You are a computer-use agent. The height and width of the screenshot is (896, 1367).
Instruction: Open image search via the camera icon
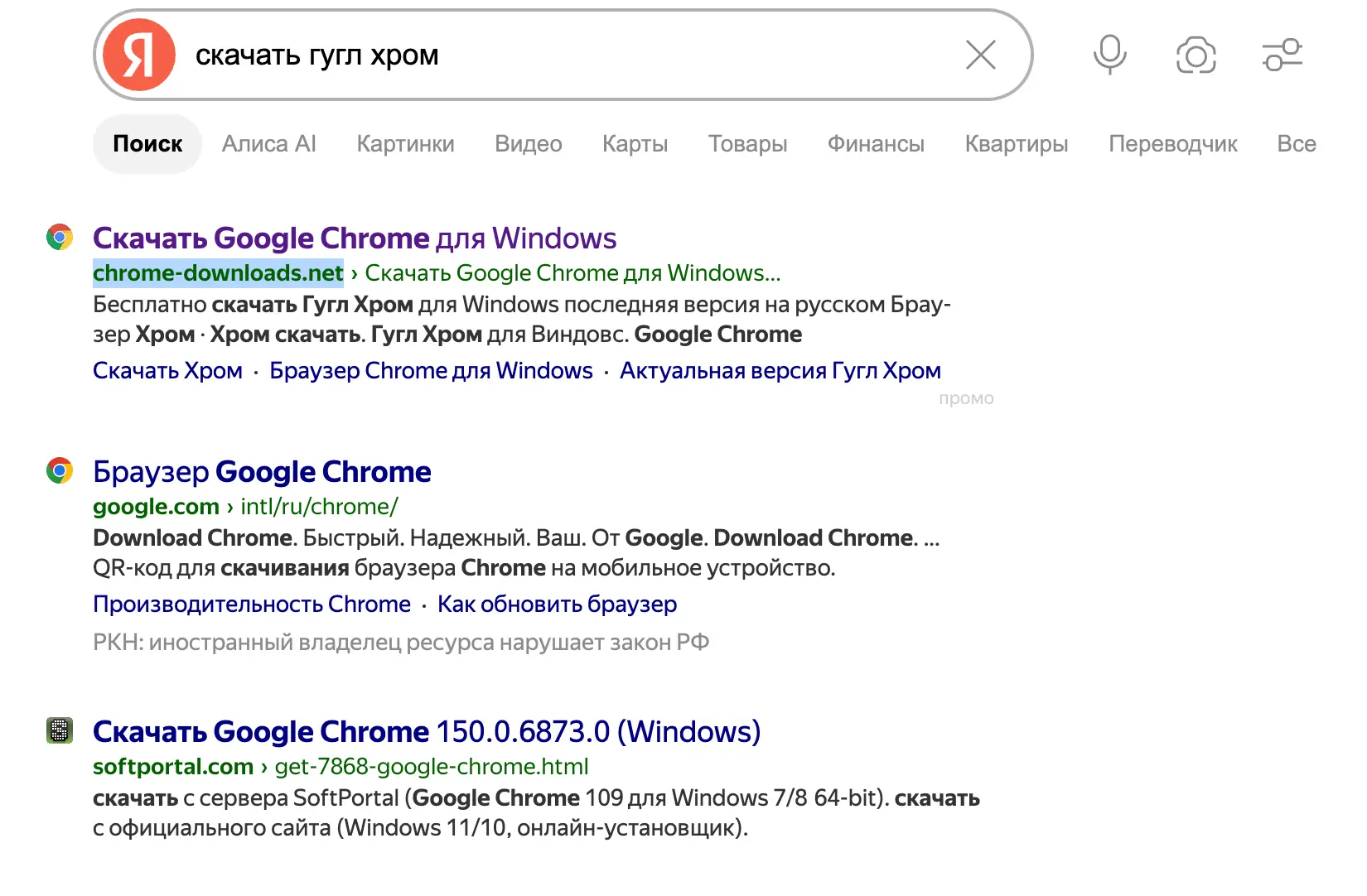1196,55
